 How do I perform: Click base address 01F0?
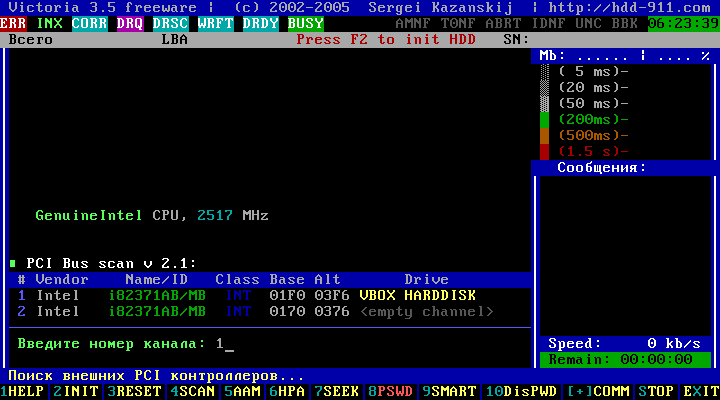click(x=287, y=296)
